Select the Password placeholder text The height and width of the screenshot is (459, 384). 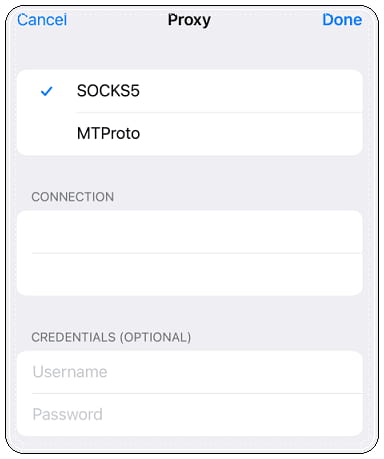point(67,415)
